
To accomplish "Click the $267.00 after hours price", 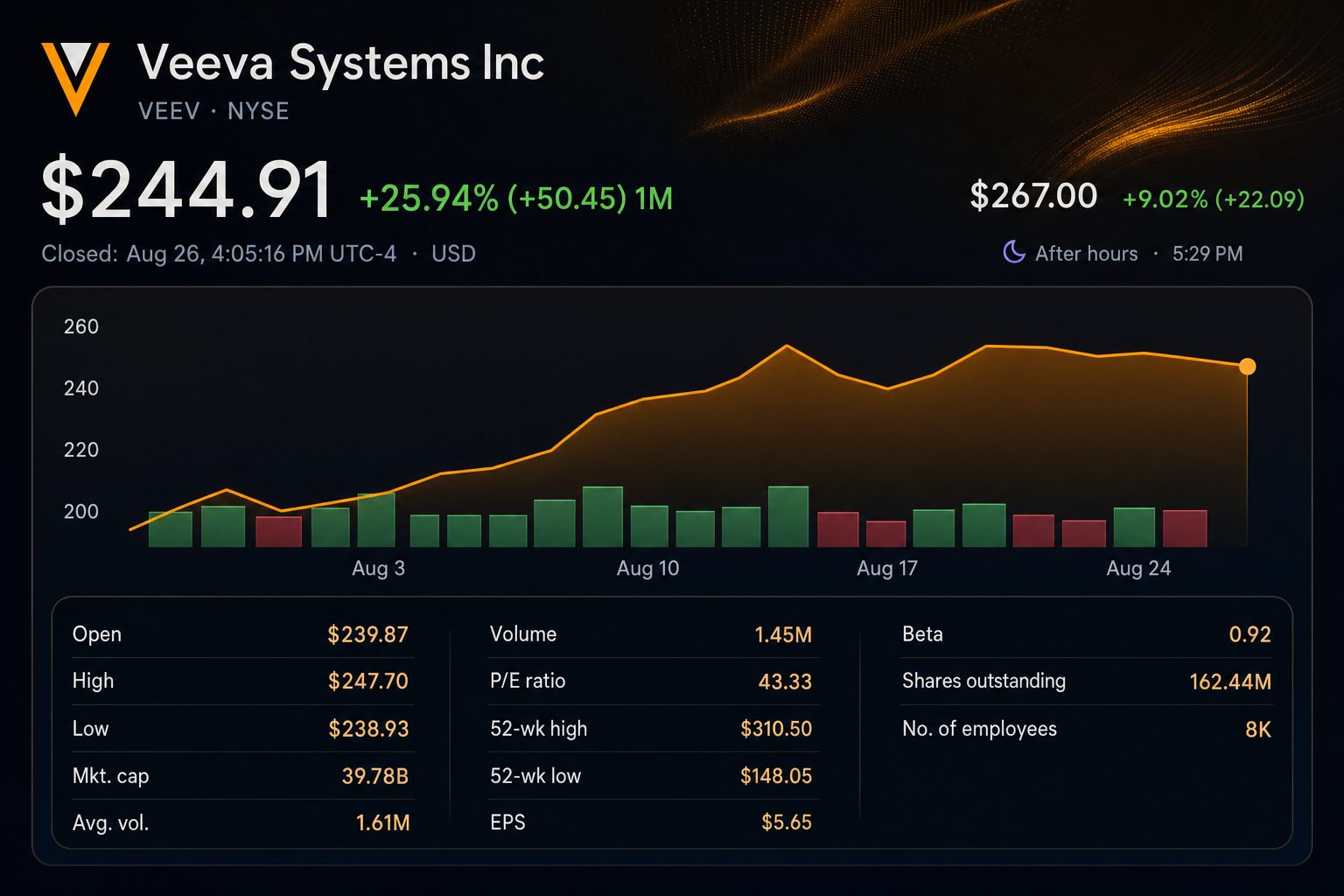I will click(1033, 195).
